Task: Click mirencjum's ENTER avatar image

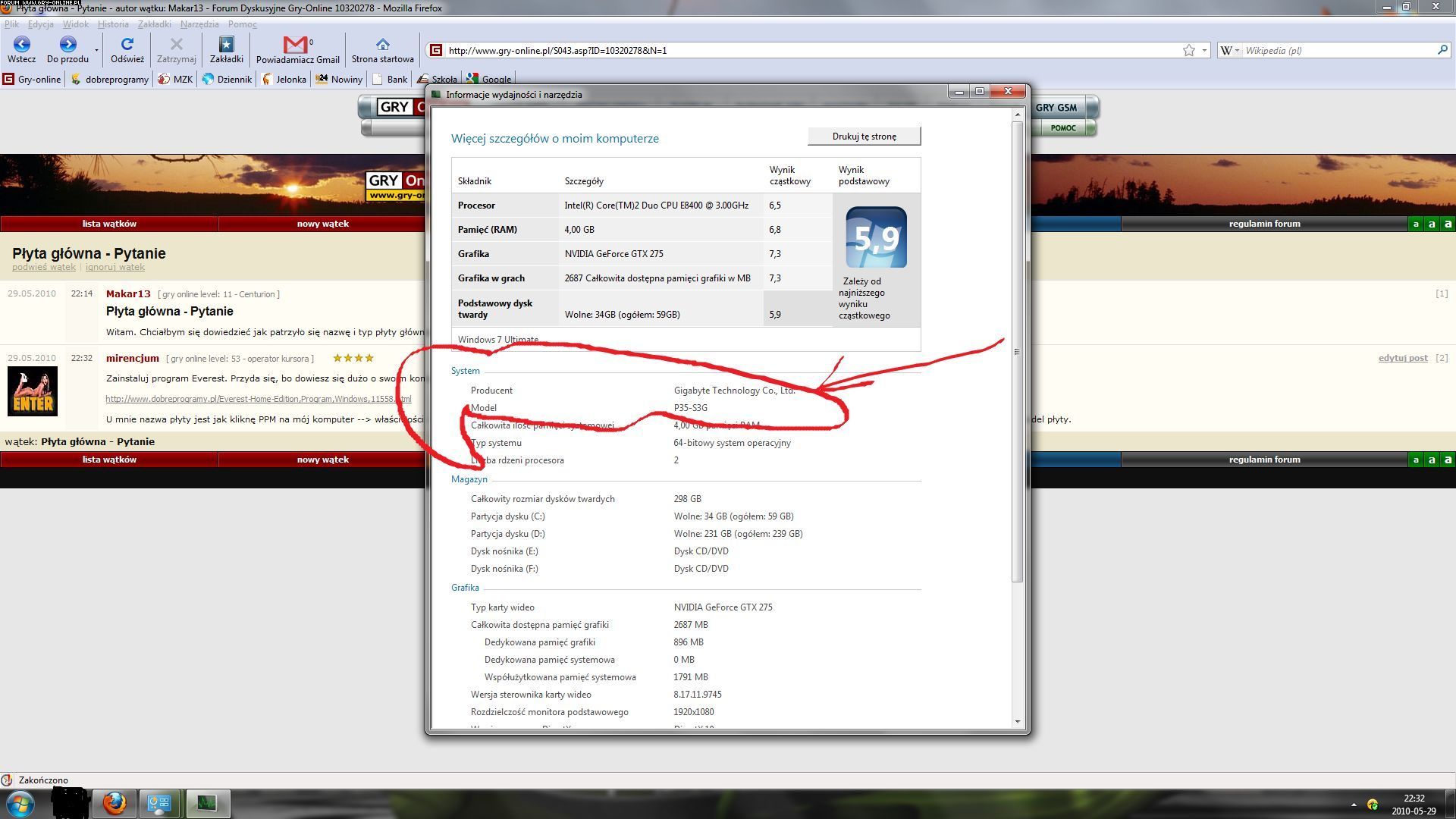Action: pyautogui.click(x=33, y=391)
